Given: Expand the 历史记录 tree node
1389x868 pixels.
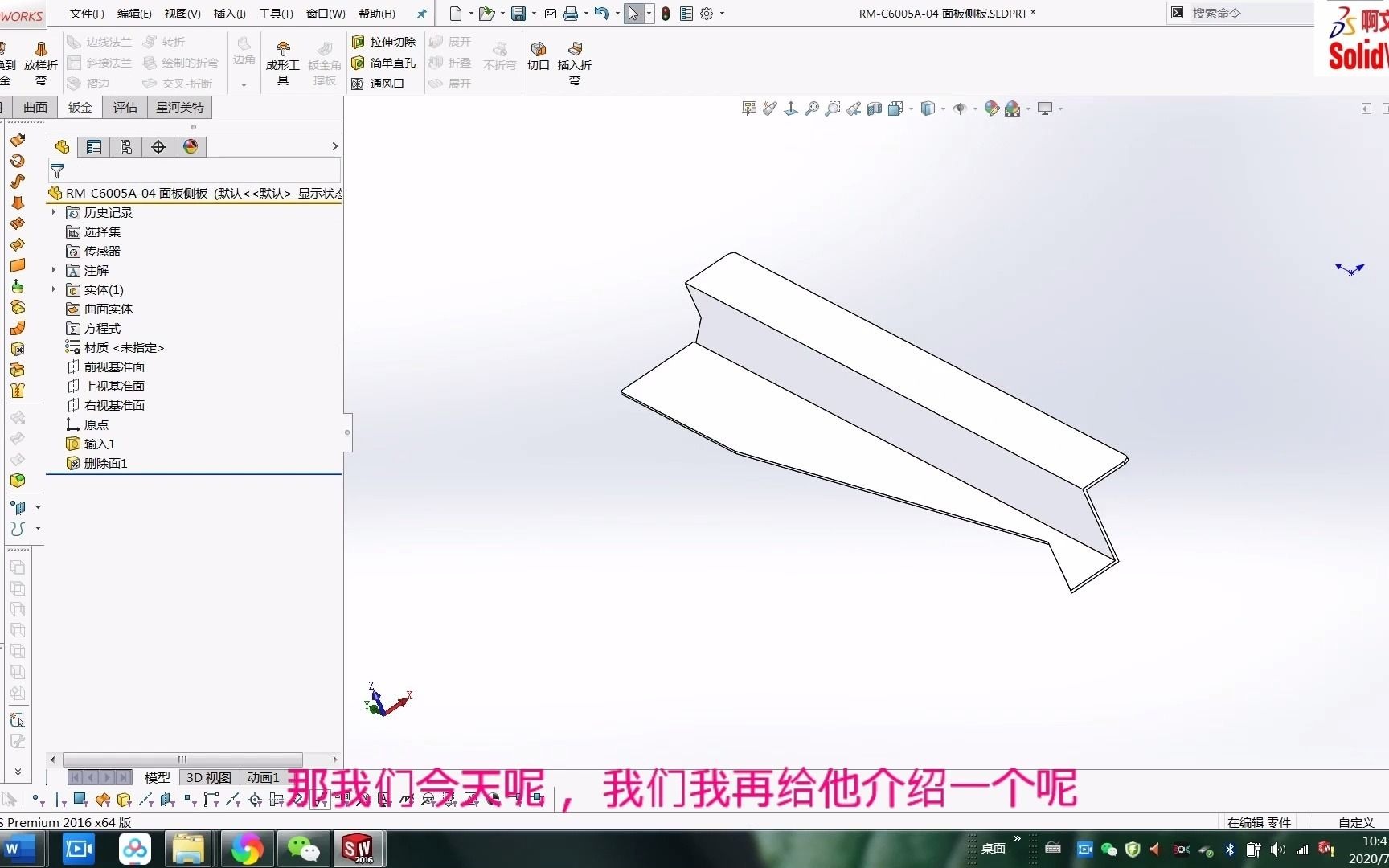Looking at the screenshot, I should [53, 212].
